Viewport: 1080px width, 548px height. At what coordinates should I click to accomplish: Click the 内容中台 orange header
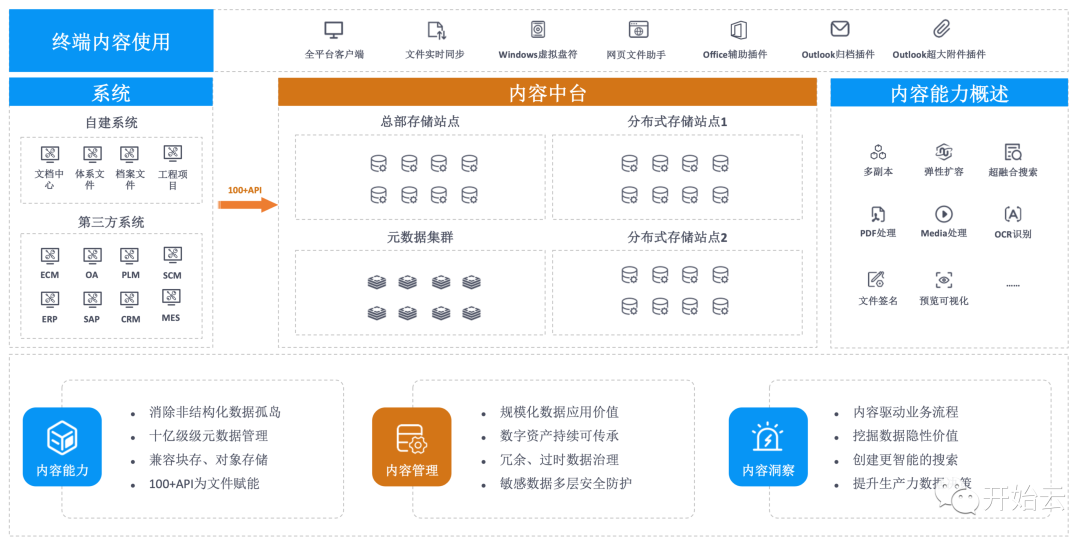coord(548,93)
